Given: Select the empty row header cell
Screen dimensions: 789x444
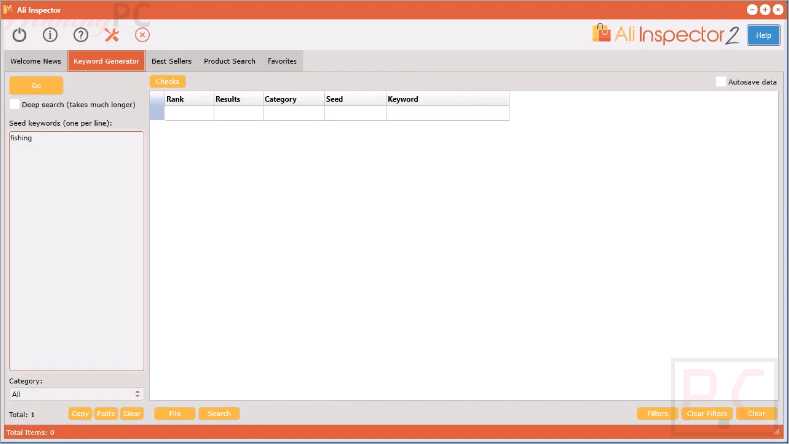Looking at the screenshot, I should [x=157, y=113].
